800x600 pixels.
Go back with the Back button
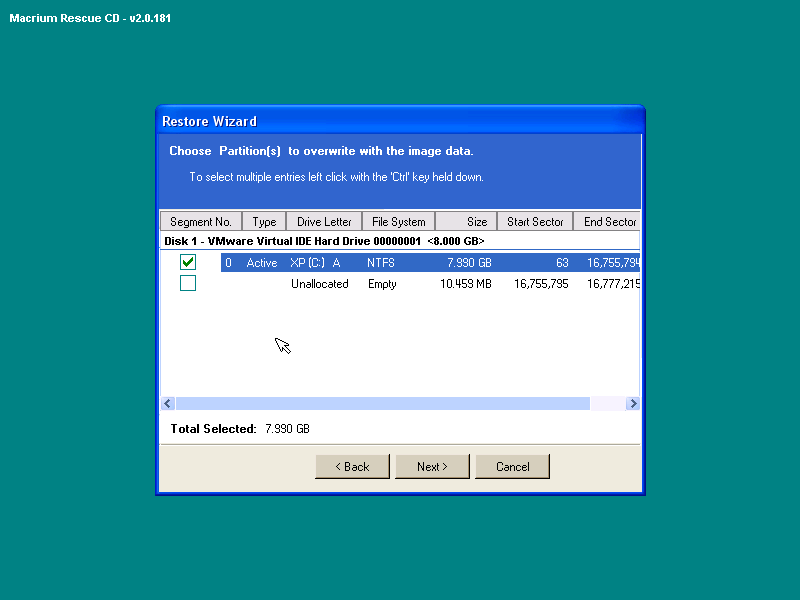tap(352, 466)
